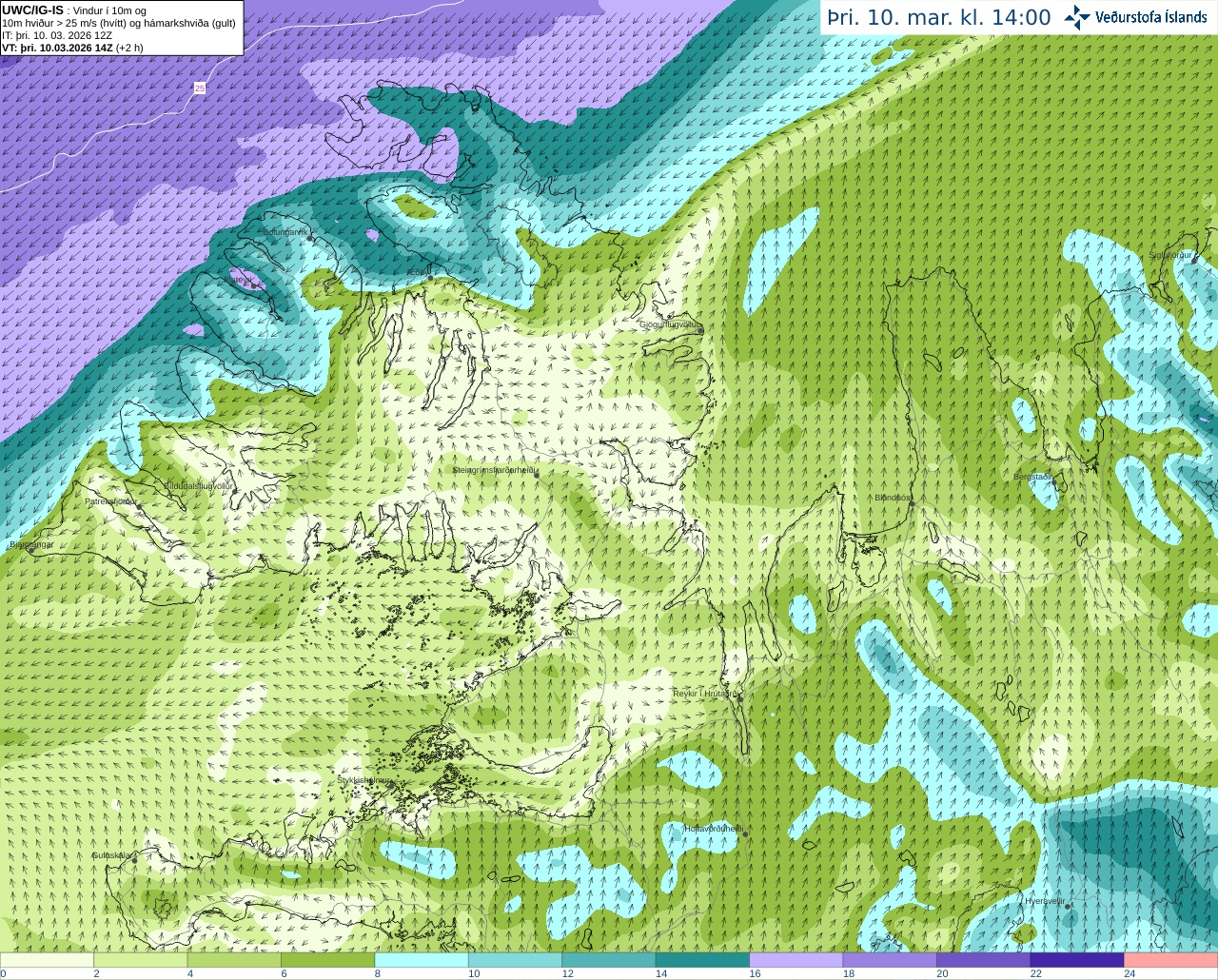Click the 6–8 m/s olive green legend swatch
1218x980 pixels.
(x=328, y=960)
